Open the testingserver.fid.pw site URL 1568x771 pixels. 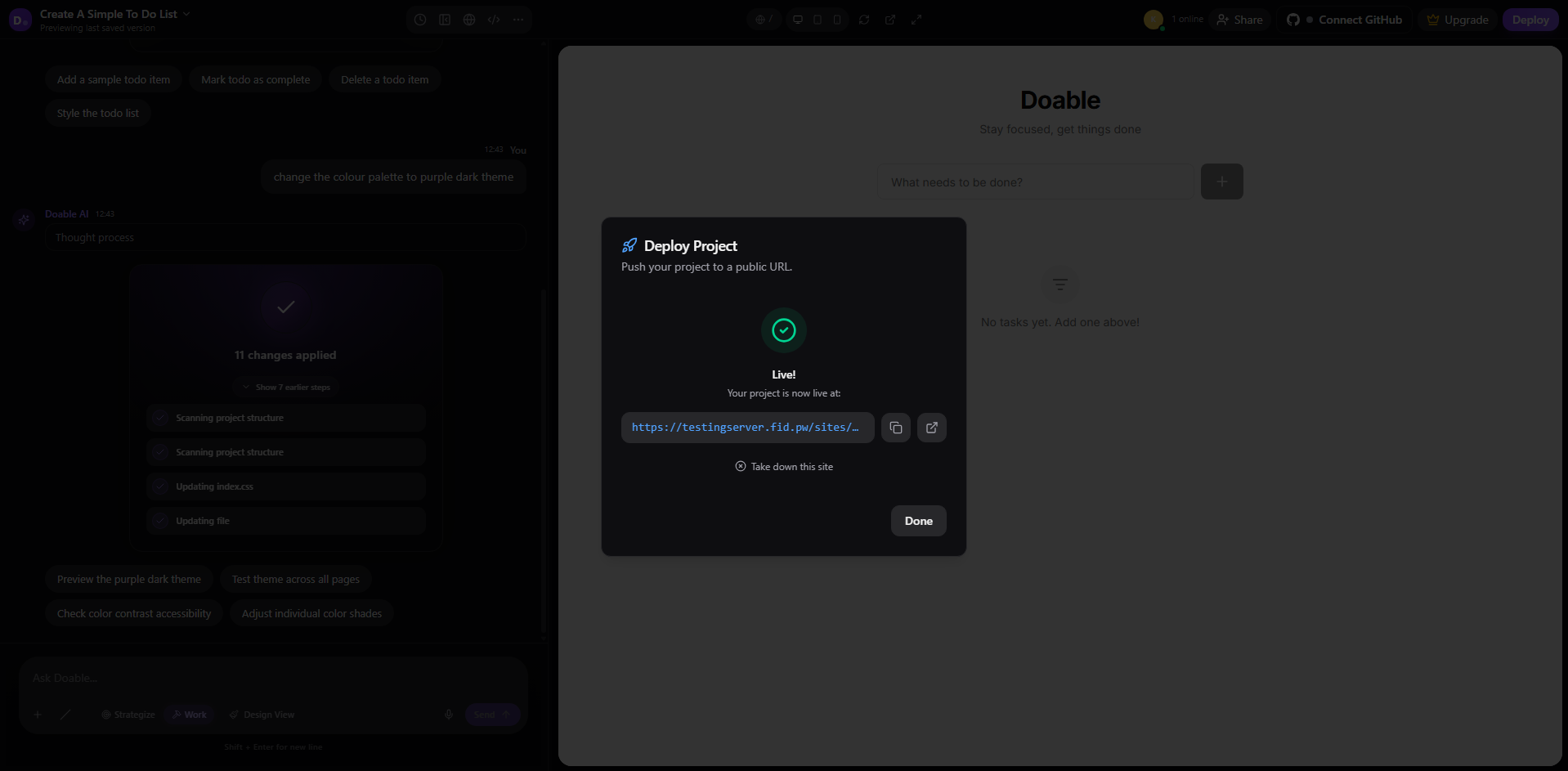coord(747,428)
